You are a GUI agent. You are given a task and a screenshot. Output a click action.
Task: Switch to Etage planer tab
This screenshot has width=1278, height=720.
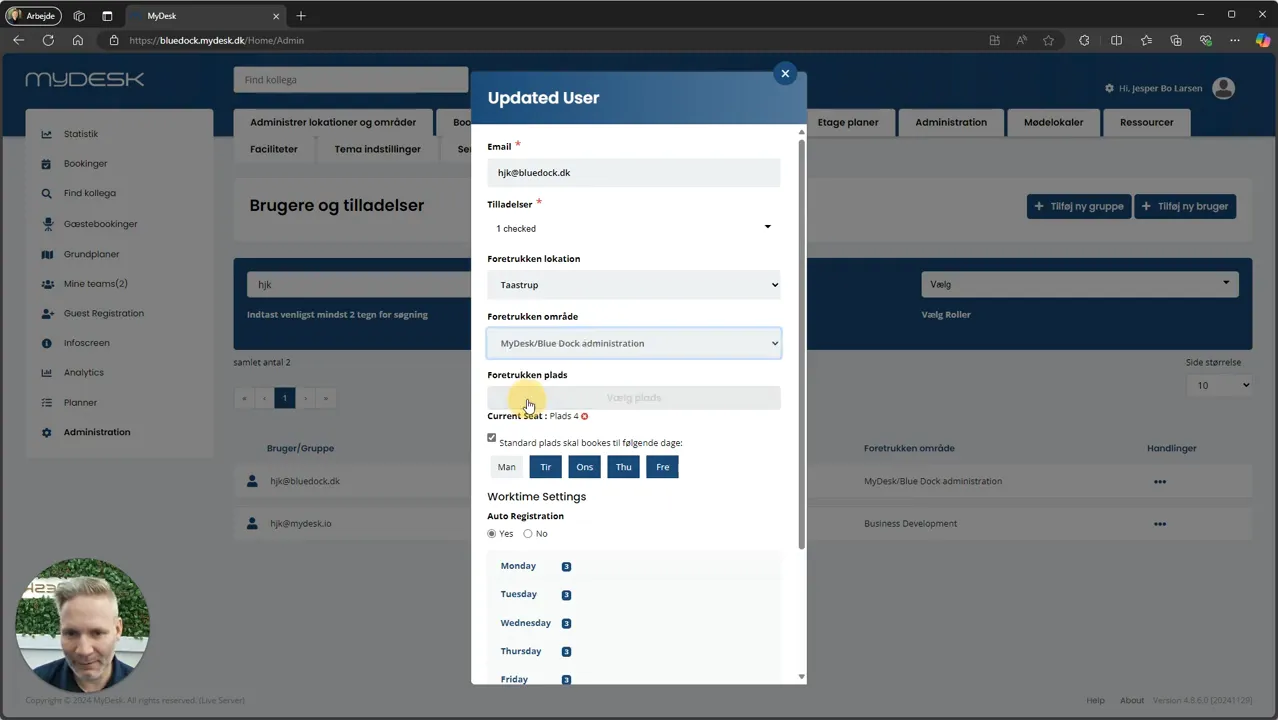click(848, 122)
